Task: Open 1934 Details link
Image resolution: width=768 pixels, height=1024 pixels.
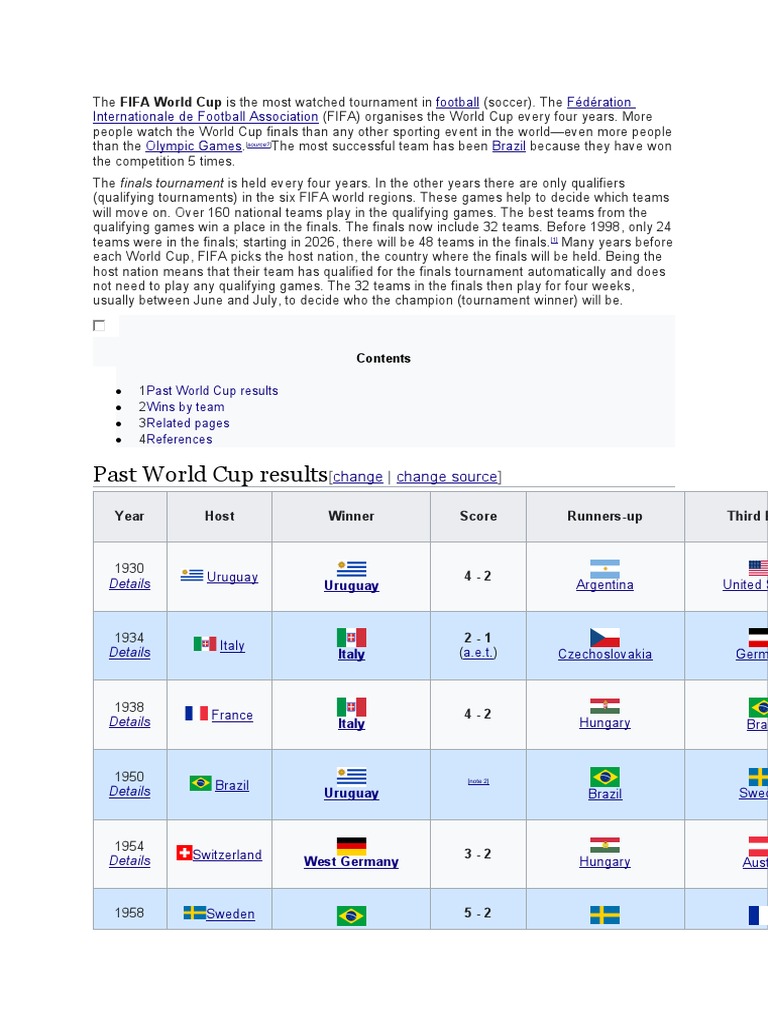Action: (130, 652)
